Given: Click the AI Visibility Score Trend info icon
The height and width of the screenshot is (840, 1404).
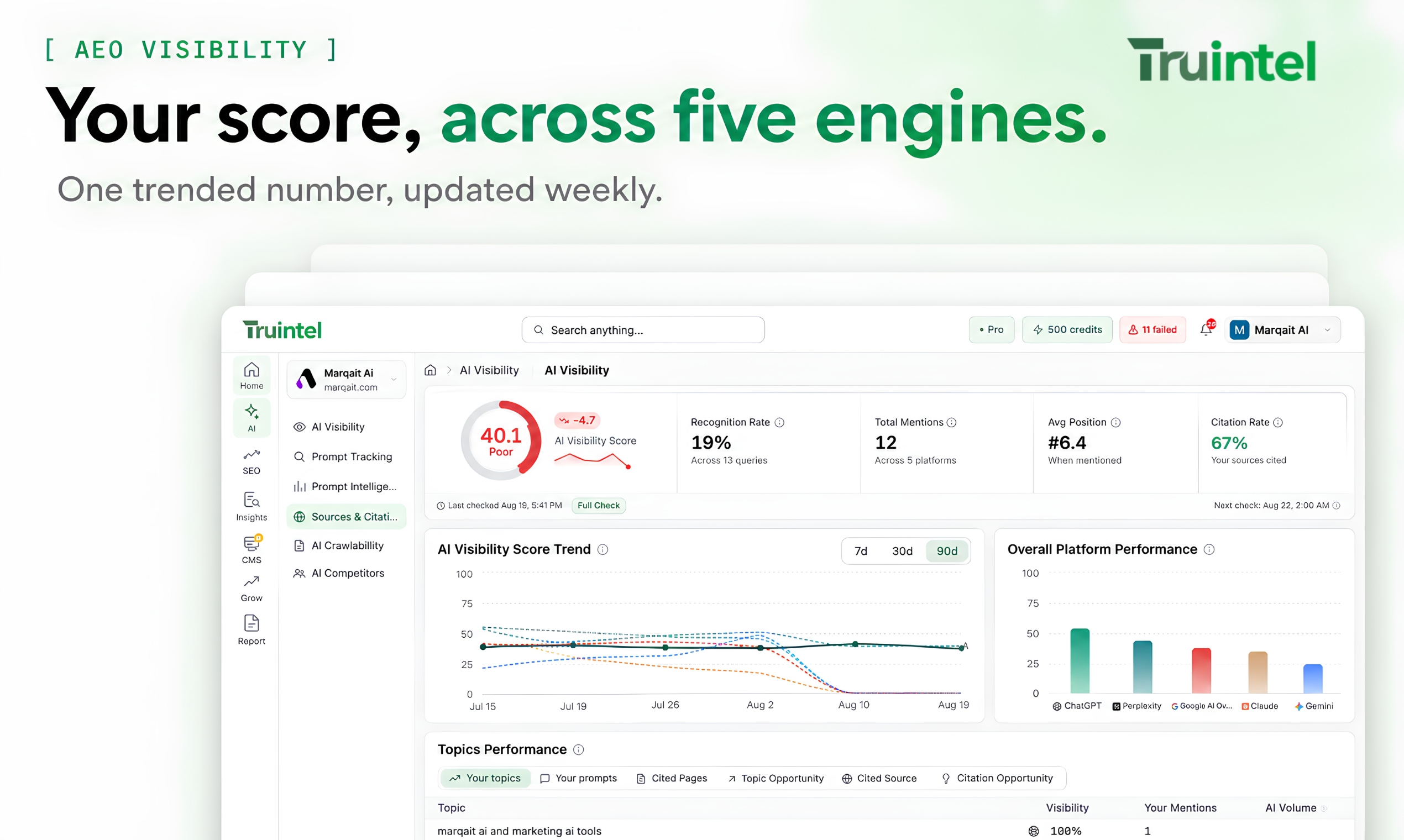Looking at the screenshot, I should click(603, 550).
